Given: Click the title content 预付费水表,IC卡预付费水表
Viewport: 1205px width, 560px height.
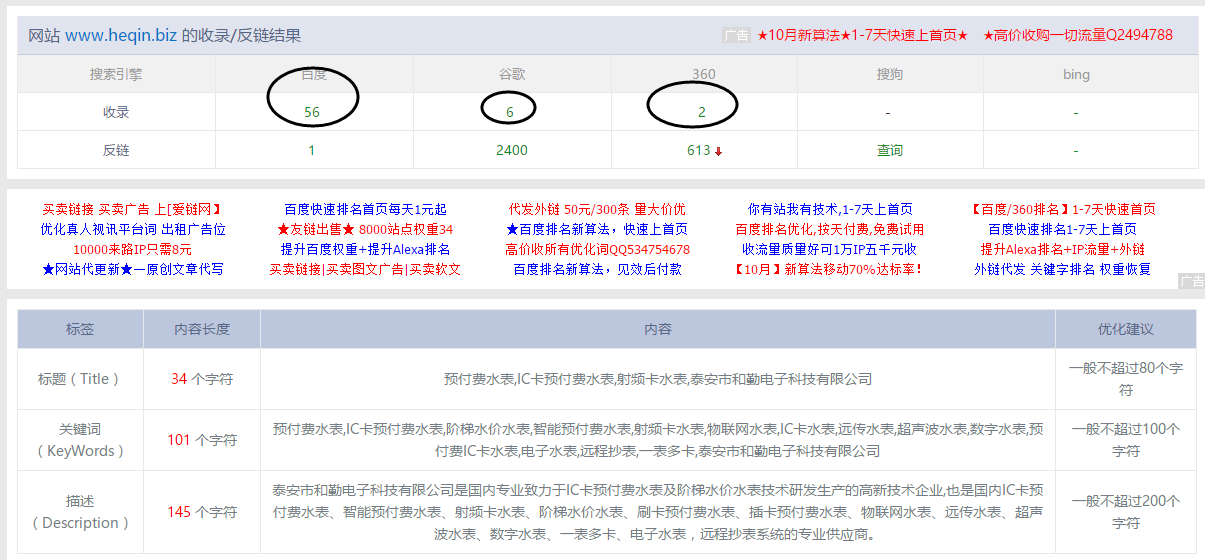Looking at the screenshot, I should coord(658,379).
